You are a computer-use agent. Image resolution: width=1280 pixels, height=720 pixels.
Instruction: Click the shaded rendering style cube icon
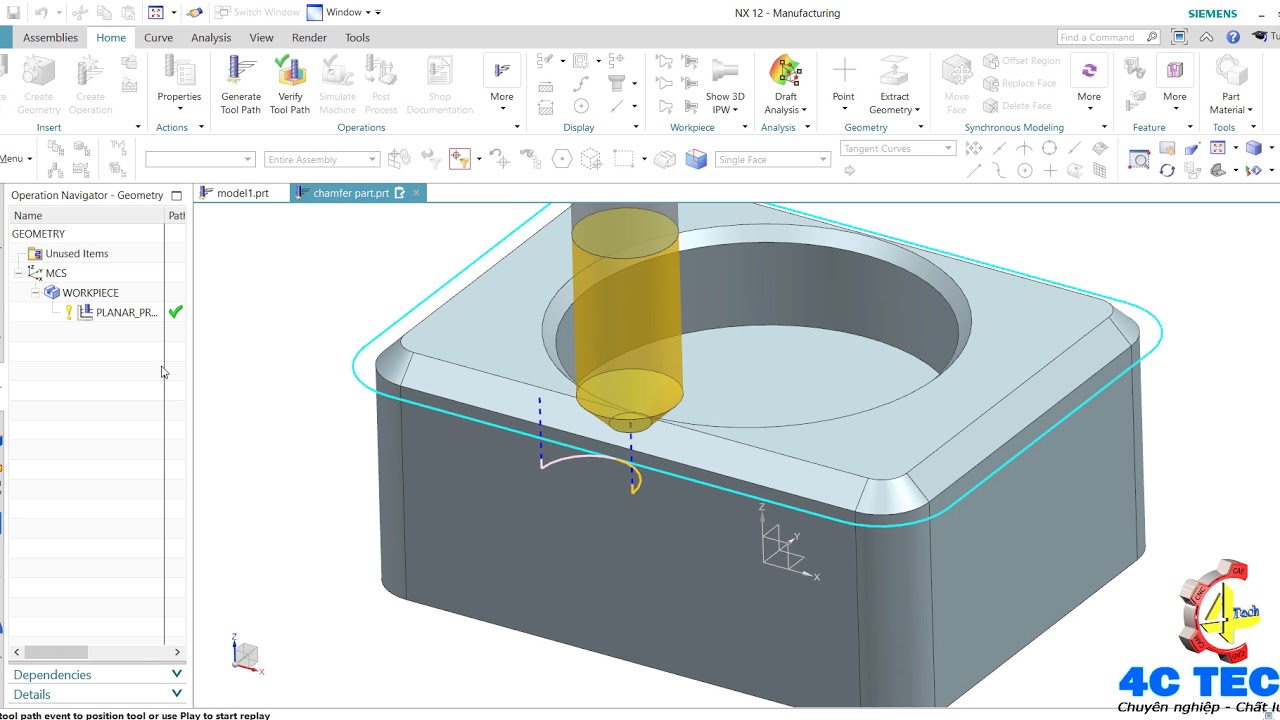(1253, 148)
